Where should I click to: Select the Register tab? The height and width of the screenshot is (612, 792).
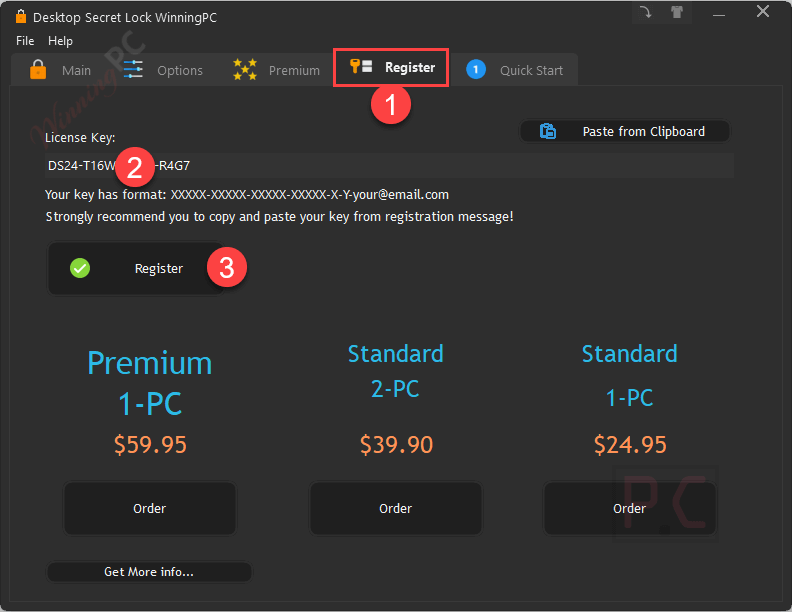(x=391, y=68)
